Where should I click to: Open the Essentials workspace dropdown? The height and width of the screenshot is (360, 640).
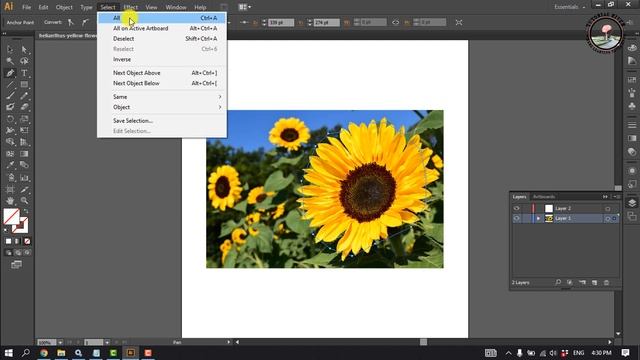570,7
